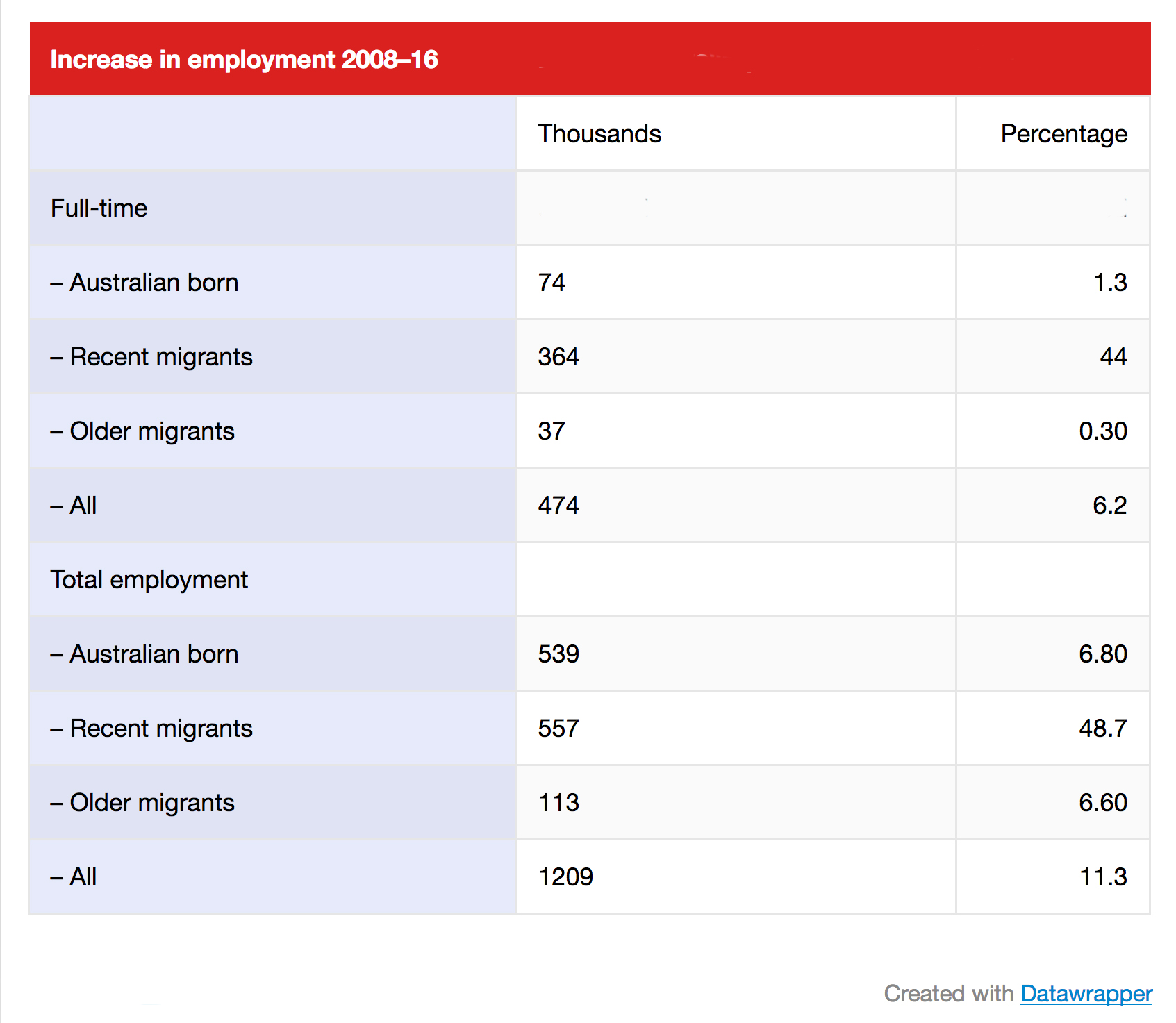
Task: Click the value 539 in Thousands
Action: tap(558, 654)
